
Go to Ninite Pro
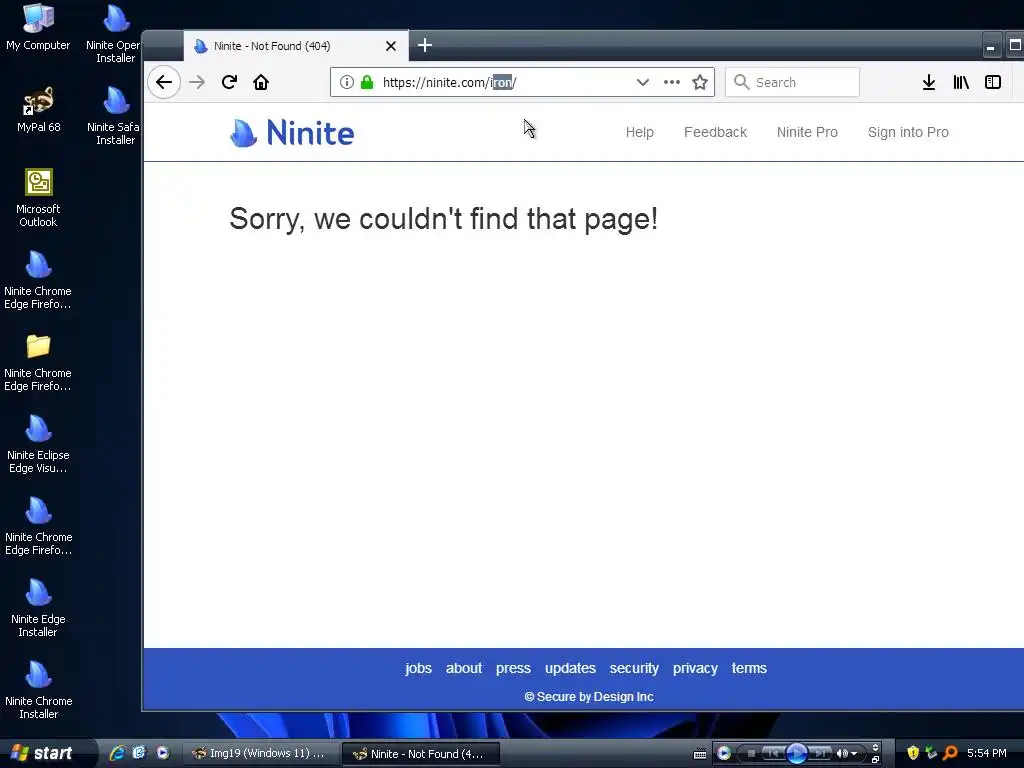pyautogui.click(x=807, y=133)
